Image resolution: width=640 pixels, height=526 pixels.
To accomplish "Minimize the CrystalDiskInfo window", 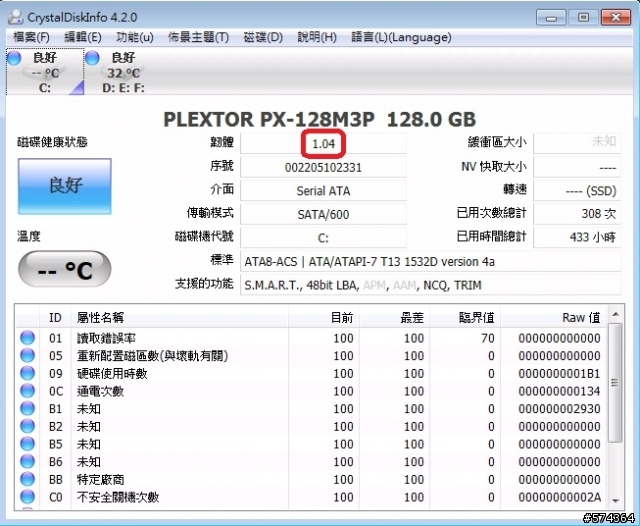I will click(x=551, y=18).
